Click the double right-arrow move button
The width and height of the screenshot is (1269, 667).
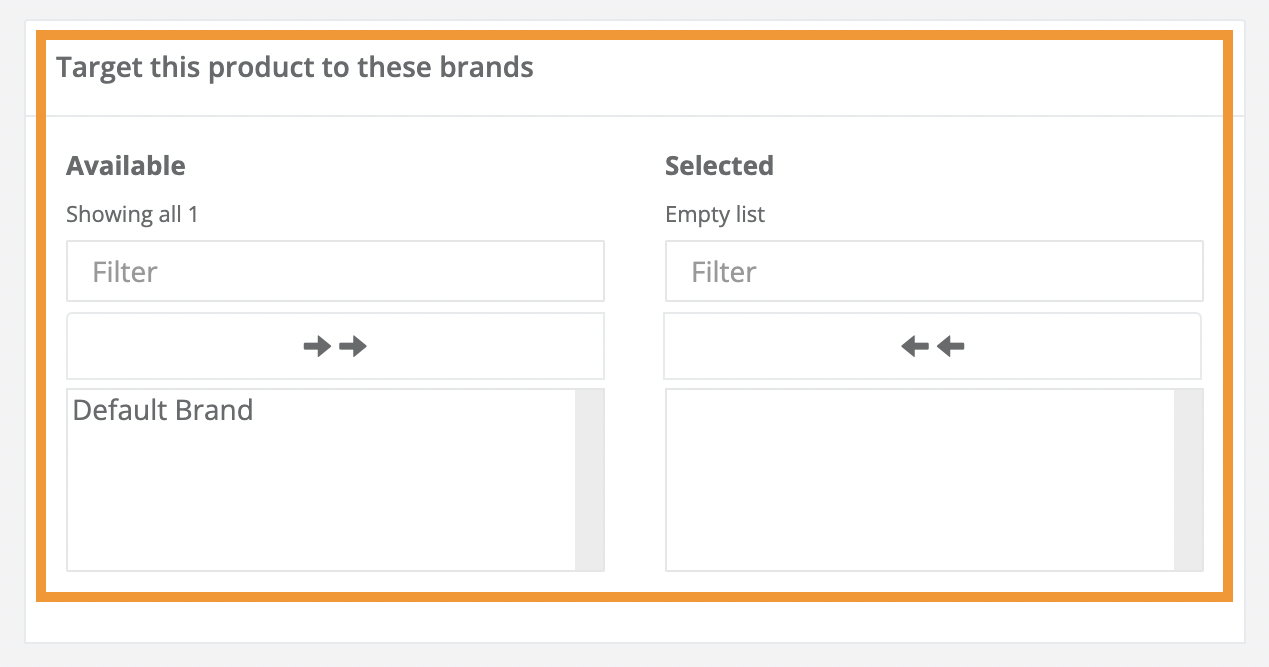(335, 345)
